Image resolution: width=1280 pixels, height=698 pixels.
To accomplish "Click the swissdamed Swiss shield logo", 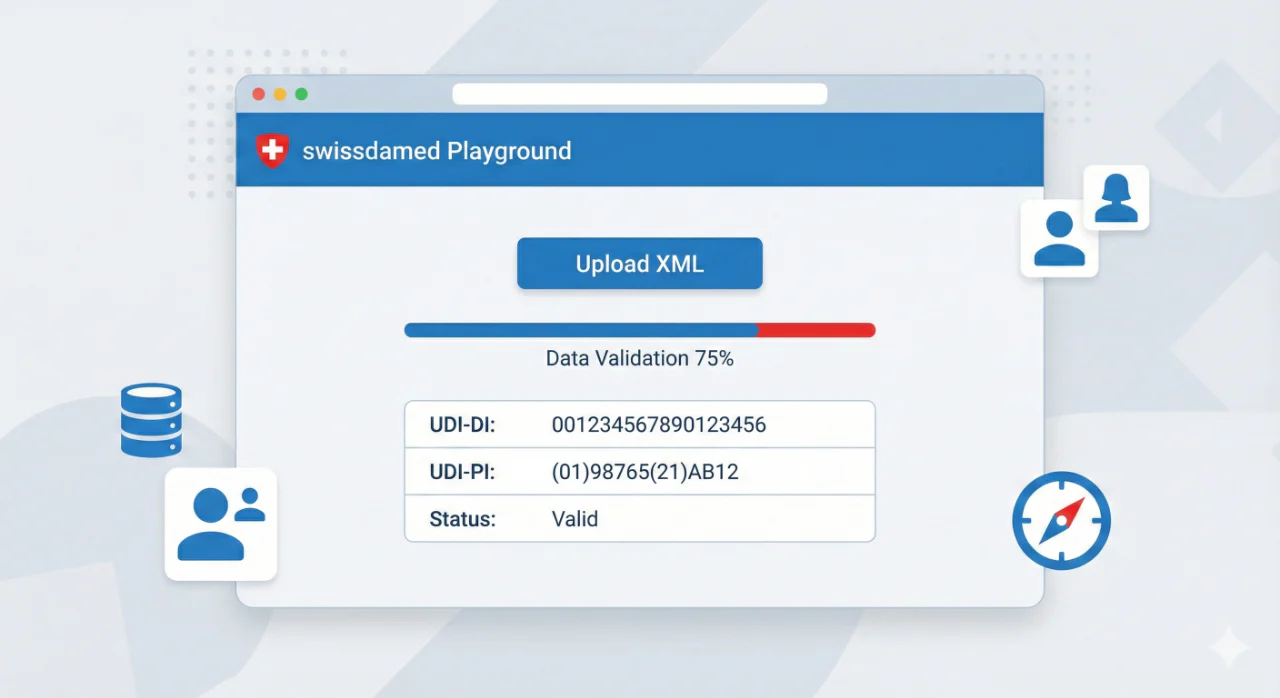I will pos(271,151).
